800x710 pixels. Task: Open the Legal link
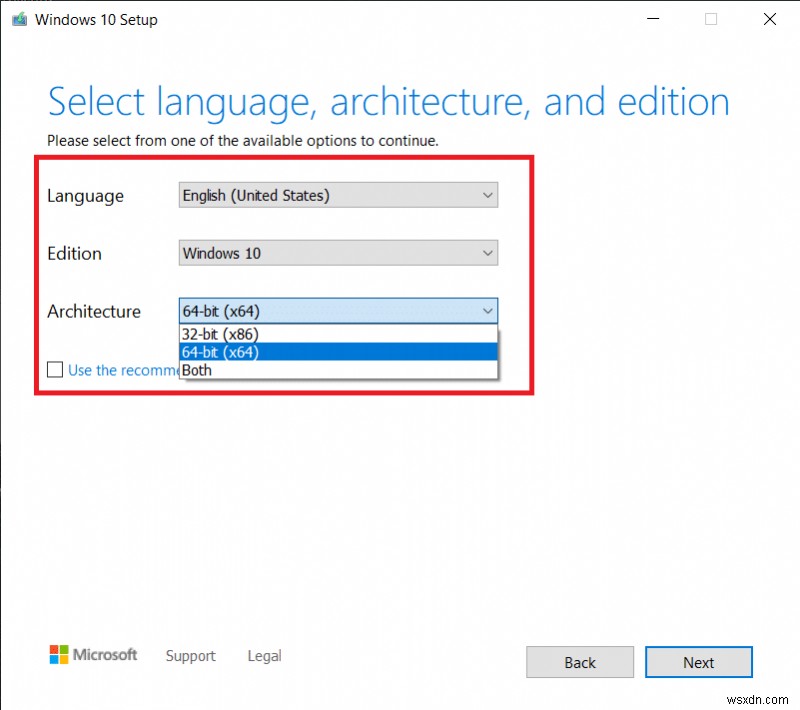263,656
